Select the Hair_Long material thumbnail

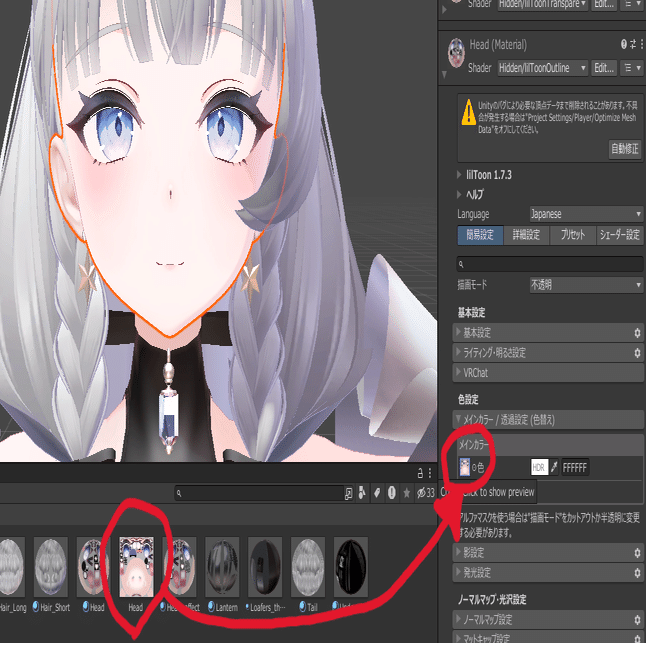pos(11,567)
